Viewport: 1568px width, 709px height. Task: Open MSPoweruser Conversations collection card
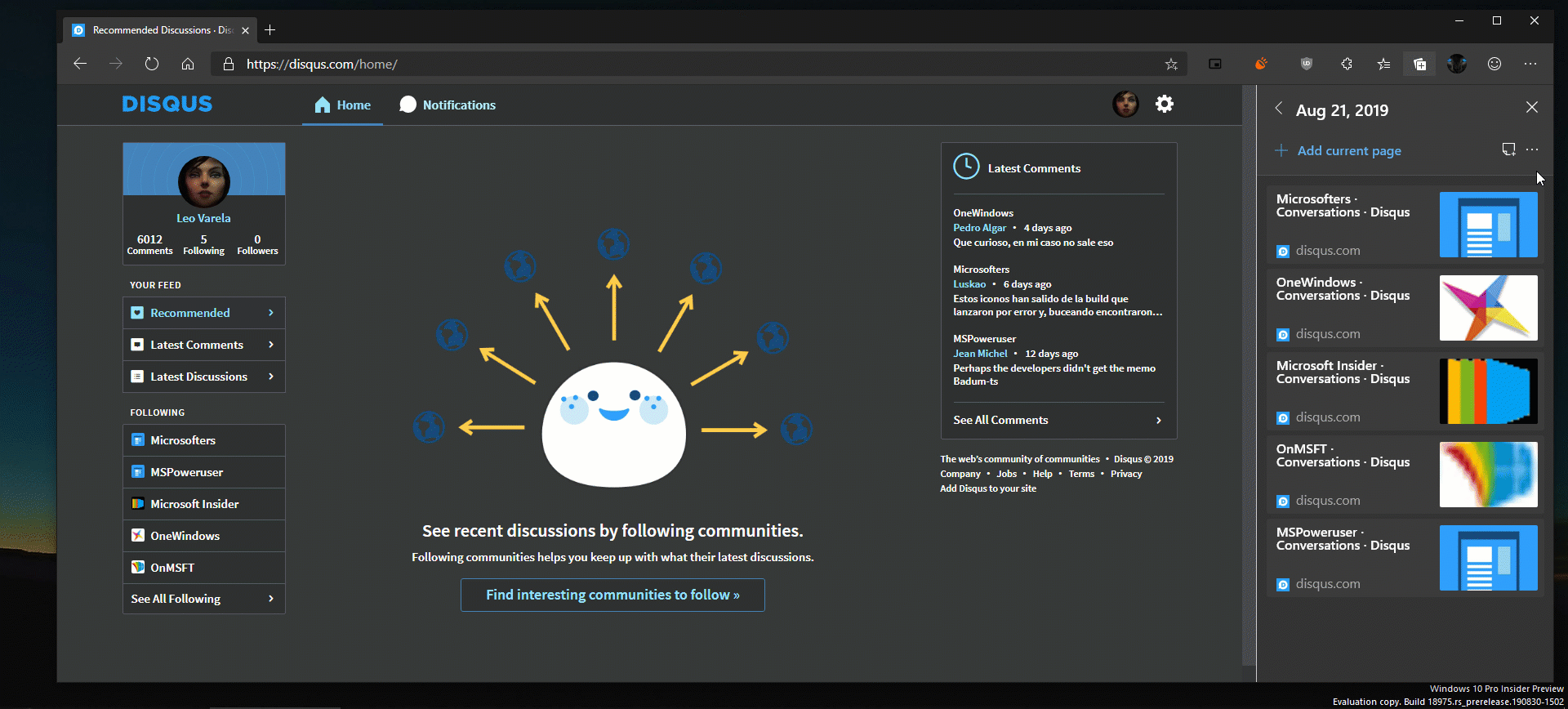(1405, 558)
